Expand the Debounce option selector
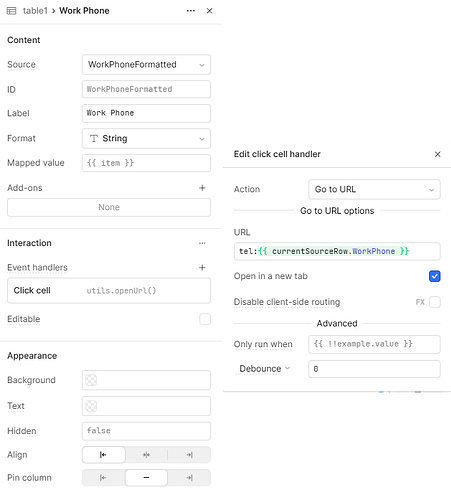451x500 pixels. [264, 369]
